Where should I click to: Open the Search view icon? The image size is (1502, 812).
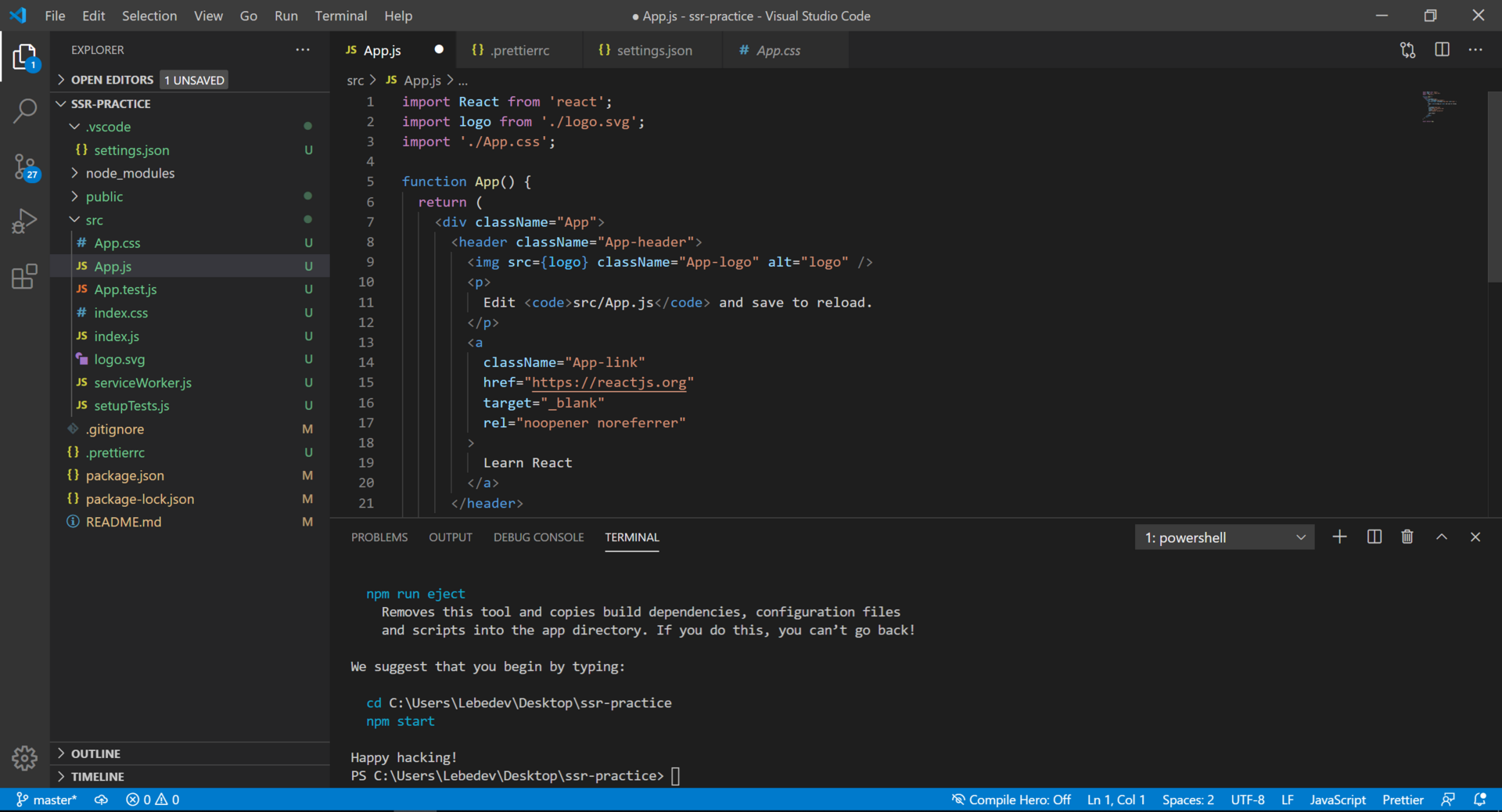pos(25,110)
